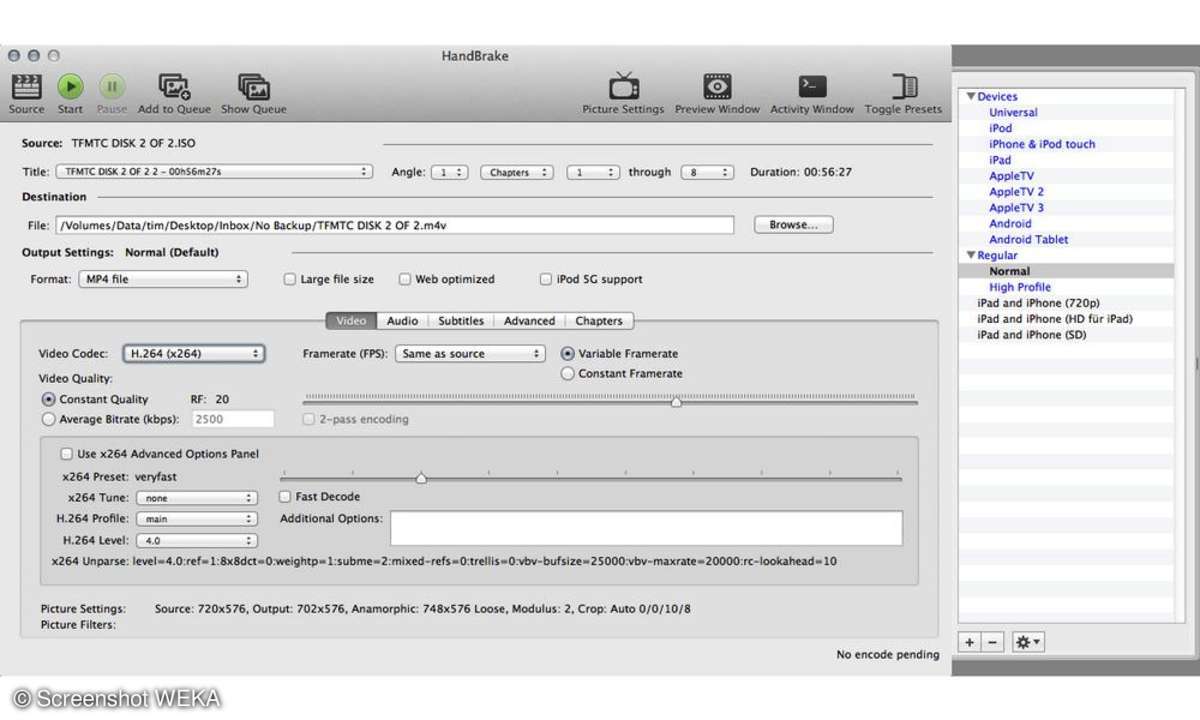Enable Fast Decode checkbox
Image resolution: width=1200 pixels, height=720 pixels.
[x=285, y=497]
